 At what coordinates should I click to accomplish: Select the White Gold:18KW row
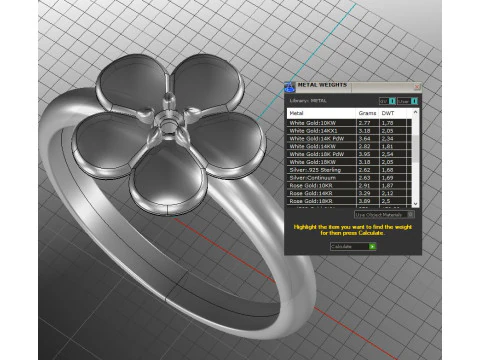click(x=349, y=162)
